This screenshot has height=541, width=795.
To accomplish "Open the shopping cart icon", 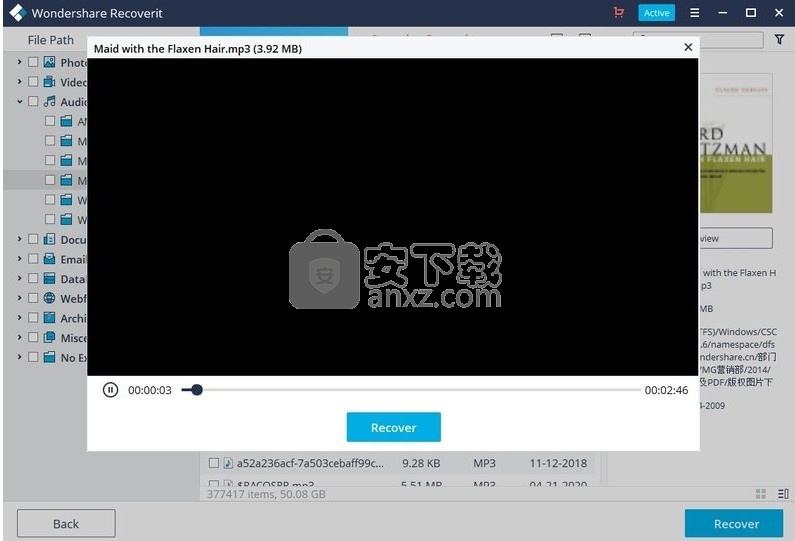I will 619,12.
